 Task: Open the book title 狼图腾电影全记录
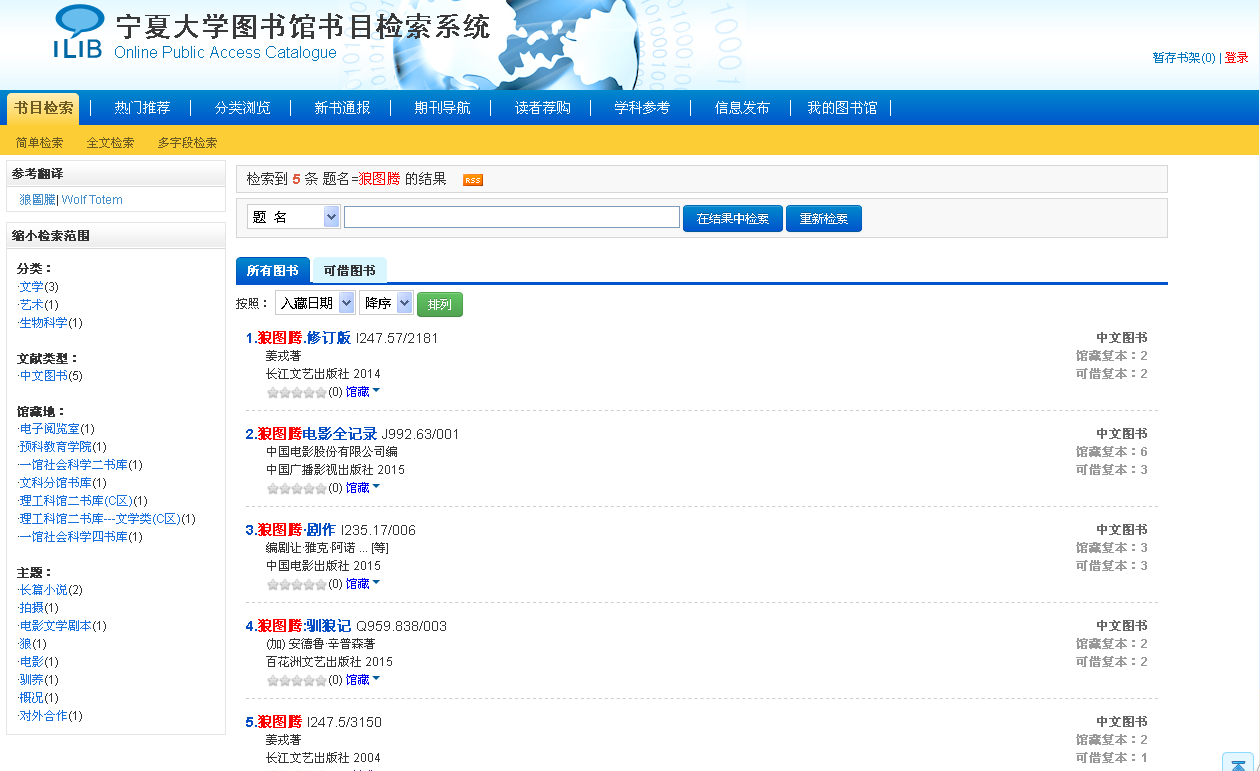coord(317,434)
